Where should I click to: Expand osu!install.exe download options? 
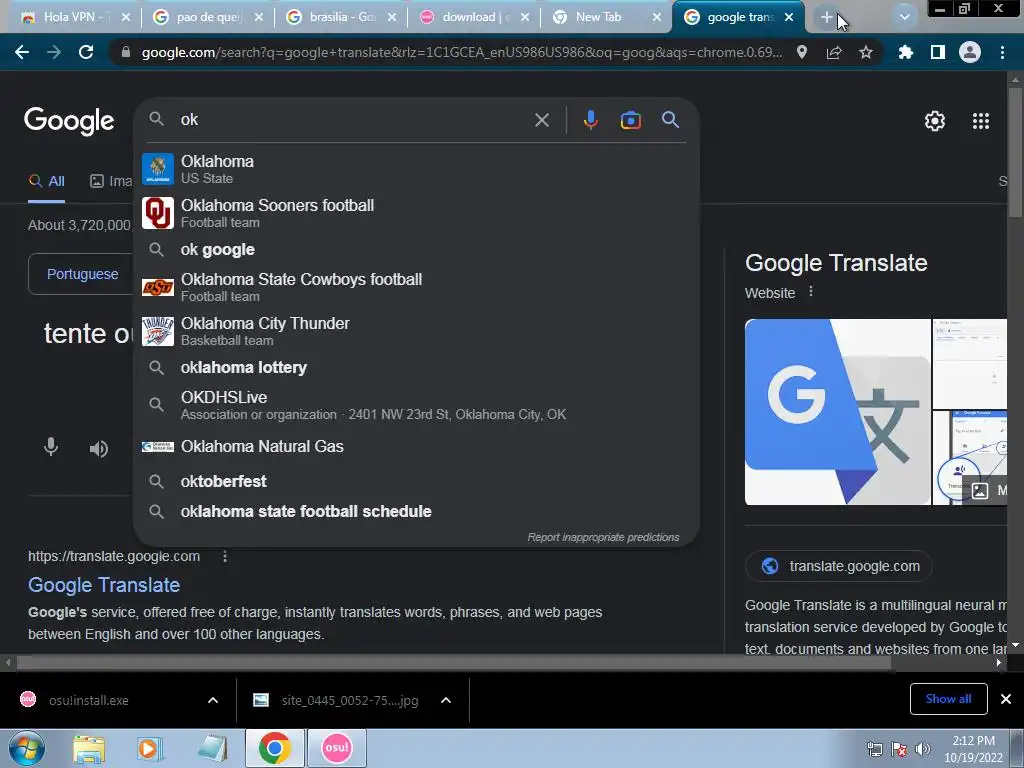pos(213,700)
